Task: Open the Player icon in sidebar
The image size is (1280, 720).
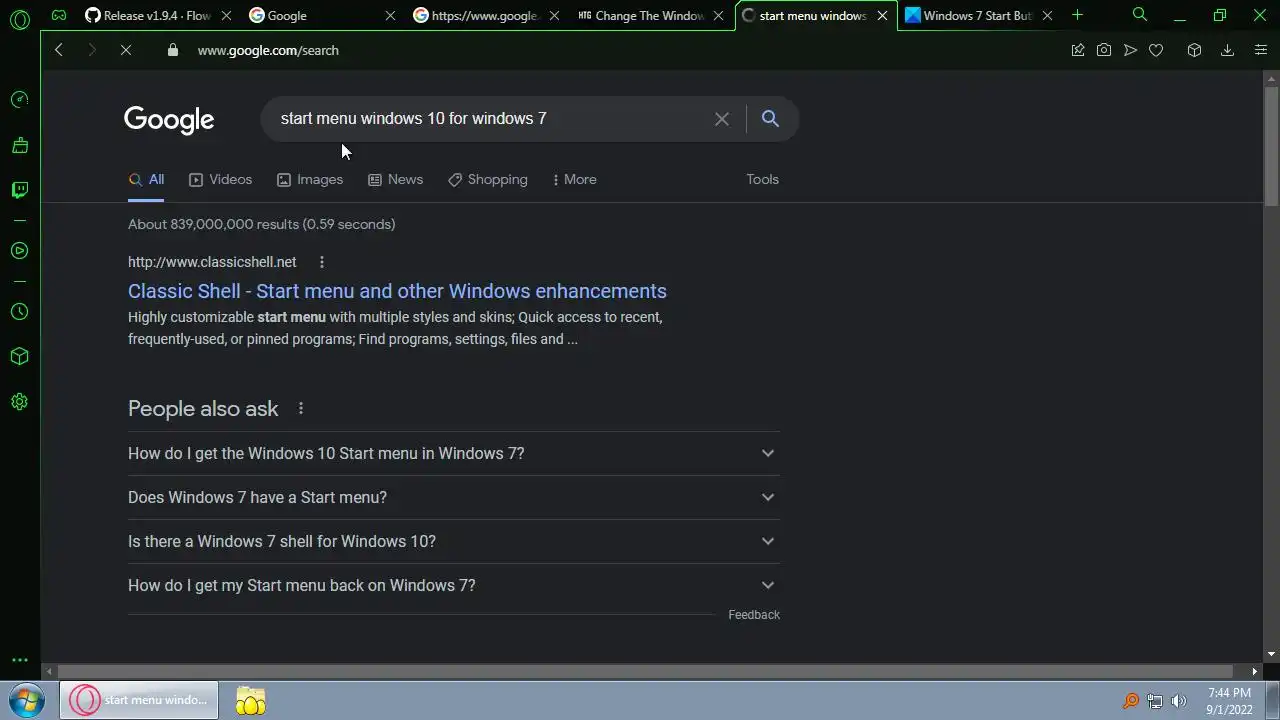Action: 19,251
